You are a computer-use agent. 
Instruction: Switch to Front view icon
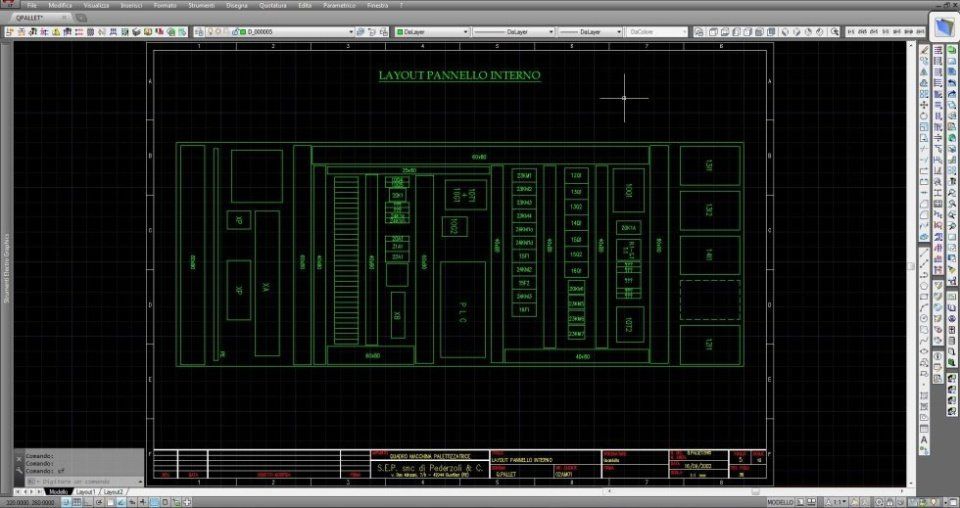(x=759, y=32)
